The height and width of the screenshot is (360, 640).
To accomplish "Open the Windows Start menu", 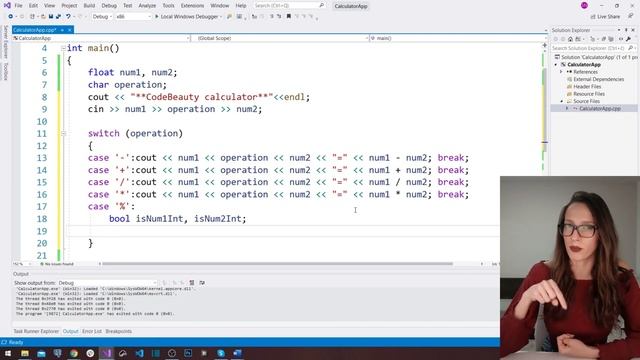I will [x=8, y=353].
